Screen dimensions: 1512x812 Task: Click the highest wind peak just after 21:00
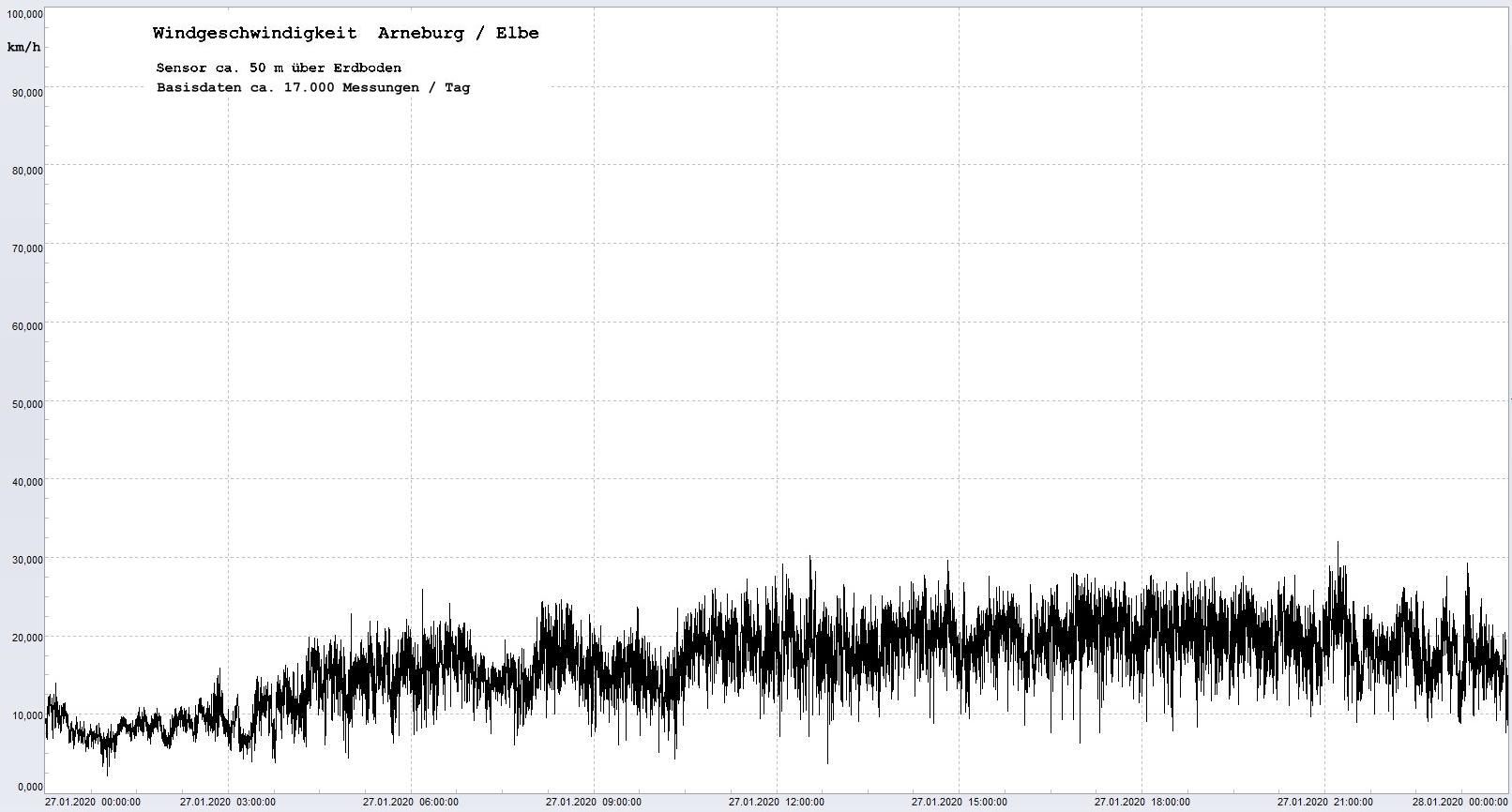(x=1338, y=544)
